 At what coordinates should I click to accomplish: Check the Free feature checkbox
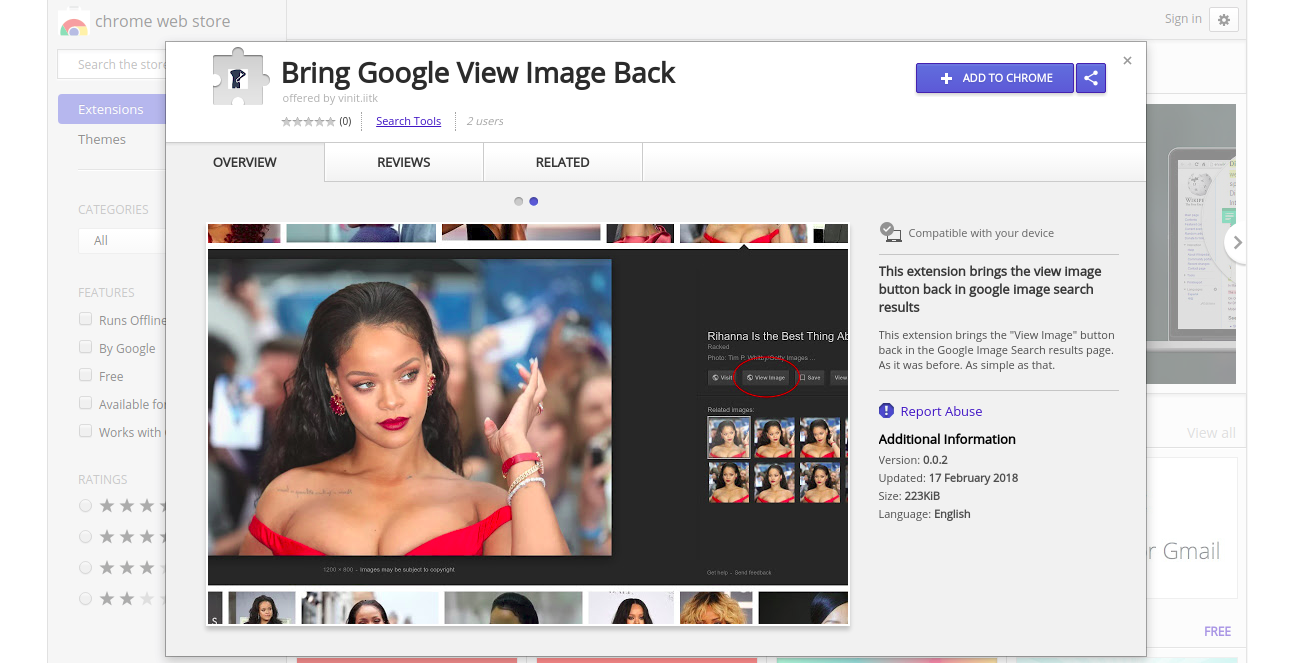tap(86, 376)
